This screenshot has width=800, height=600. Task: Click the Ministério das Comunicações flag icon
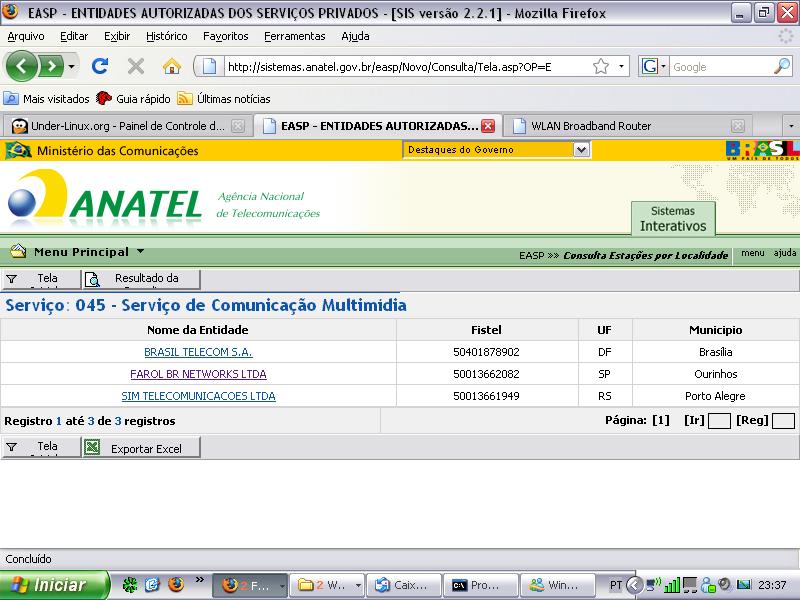point(18,151)
